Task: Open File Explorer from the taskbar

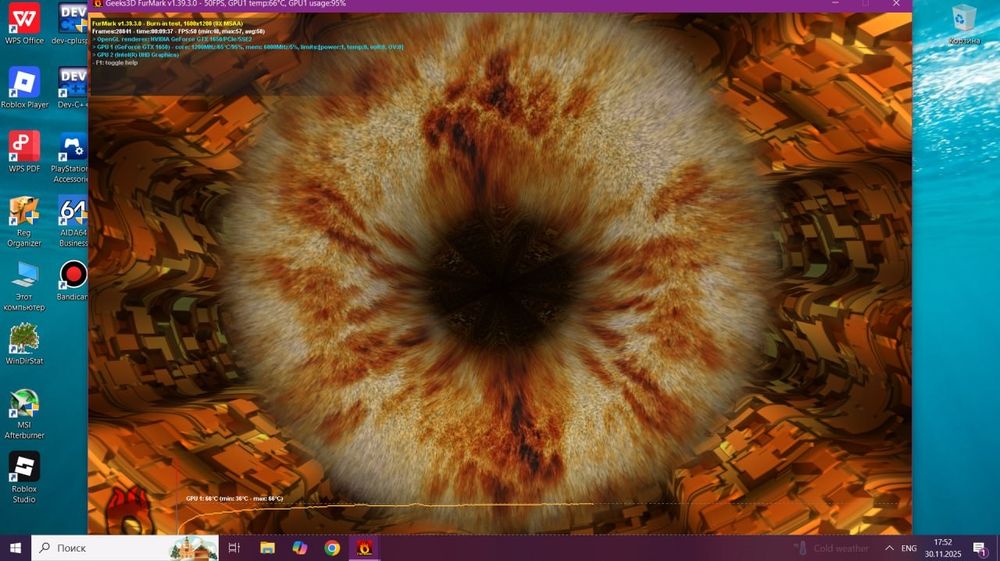Action: click(267, 548)
